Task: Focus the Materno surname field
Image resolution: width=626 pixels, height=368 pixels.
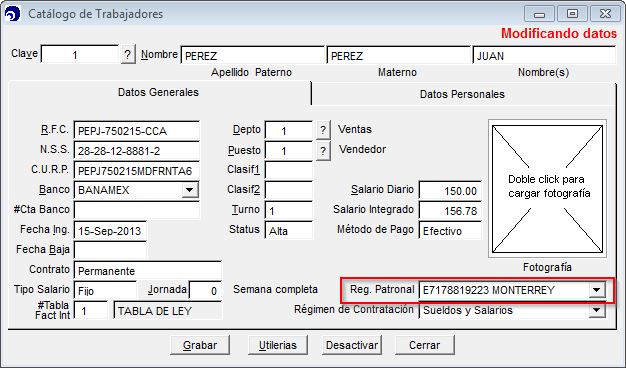Action: click(x=398, y=55)
